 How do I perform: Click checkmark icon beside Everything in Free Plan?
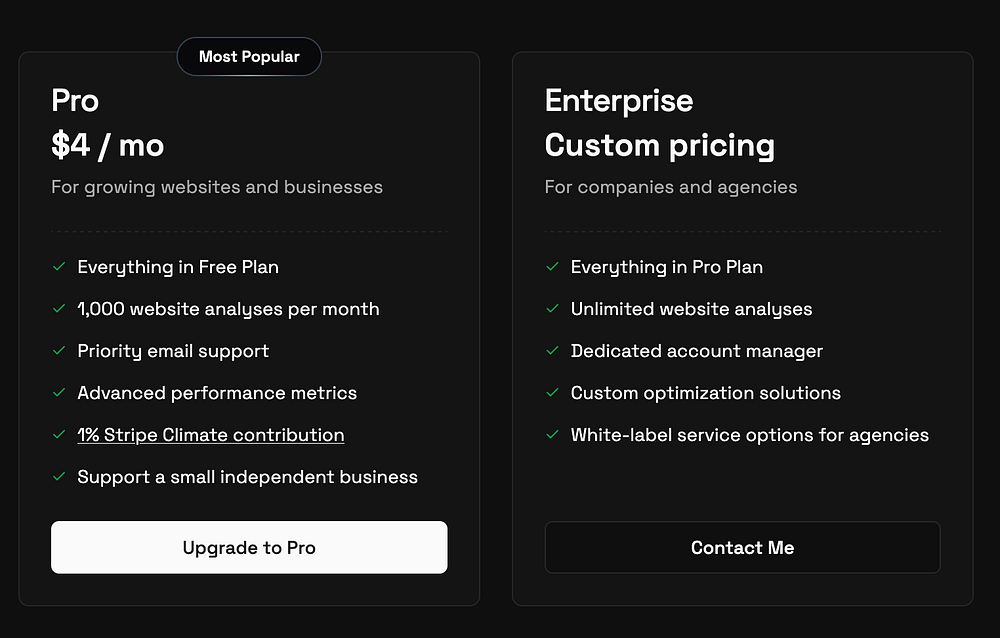(x=58, y=267)
